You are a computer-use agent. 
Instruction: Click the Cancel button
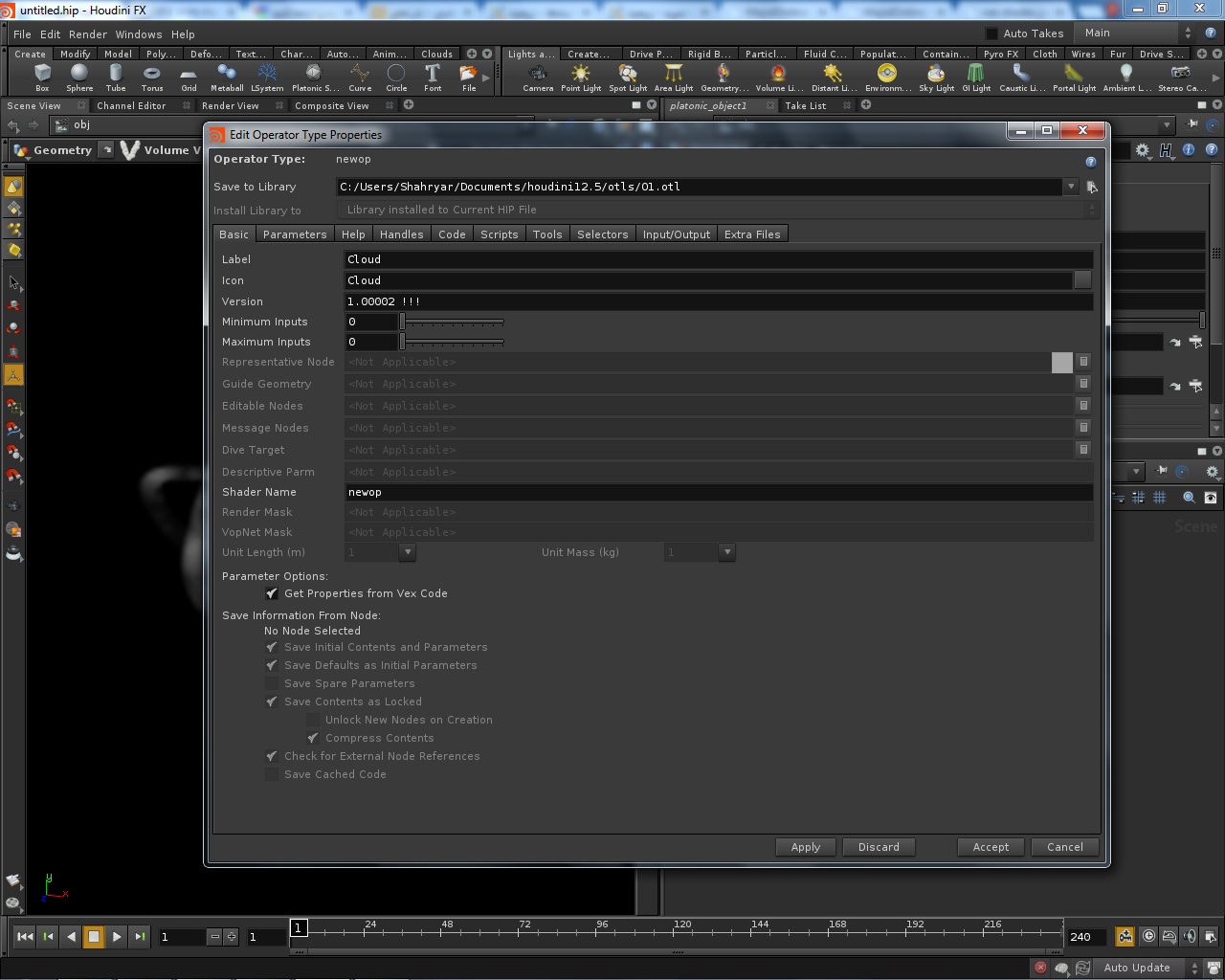[1065, 847]
